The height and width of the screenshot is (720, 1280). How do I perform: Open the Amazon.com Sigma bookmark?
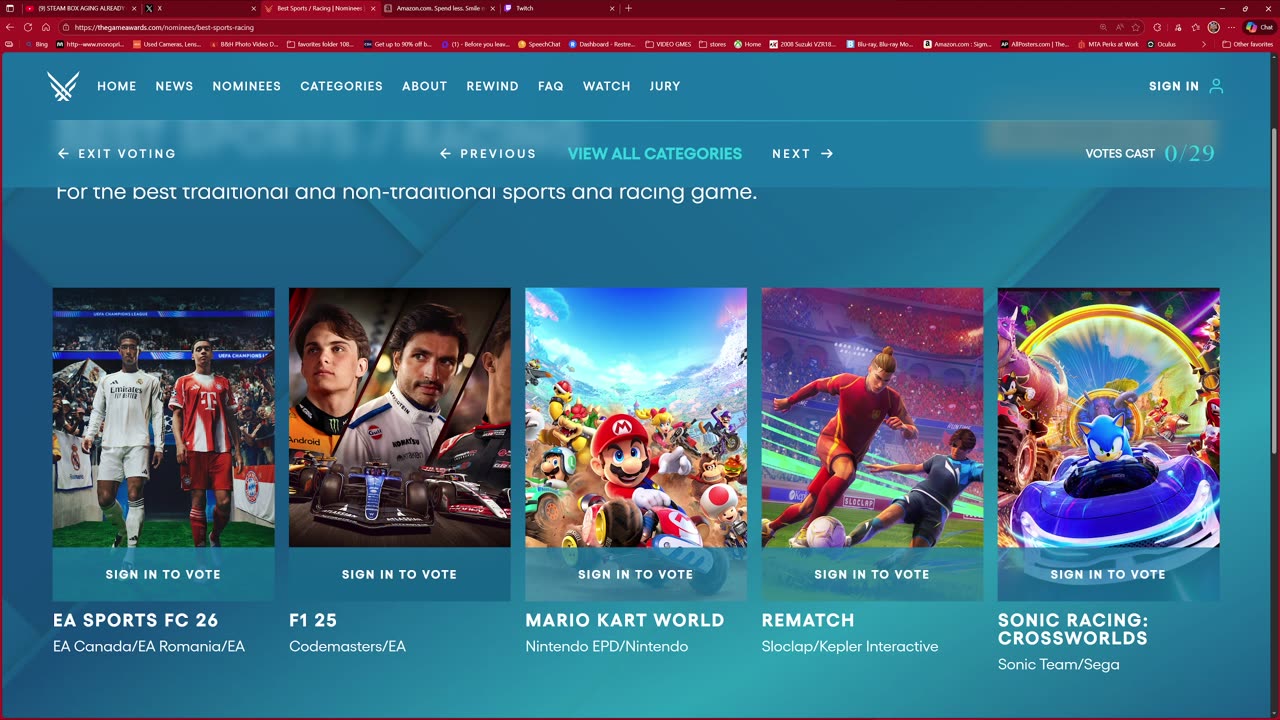tap(957, 44)
